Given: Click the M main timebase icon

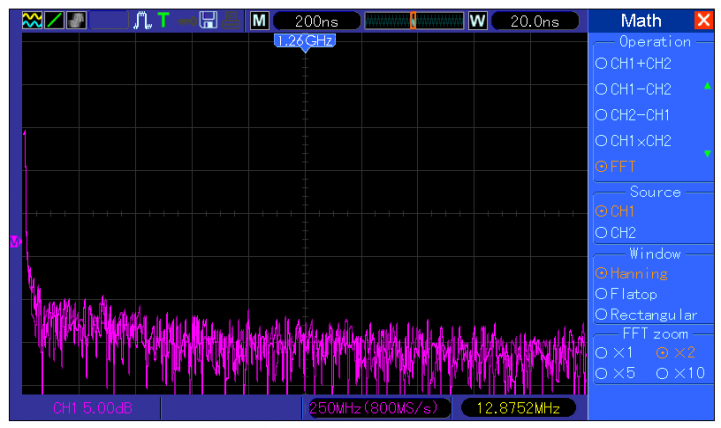Looking at the screenshot, I should 259,20.
